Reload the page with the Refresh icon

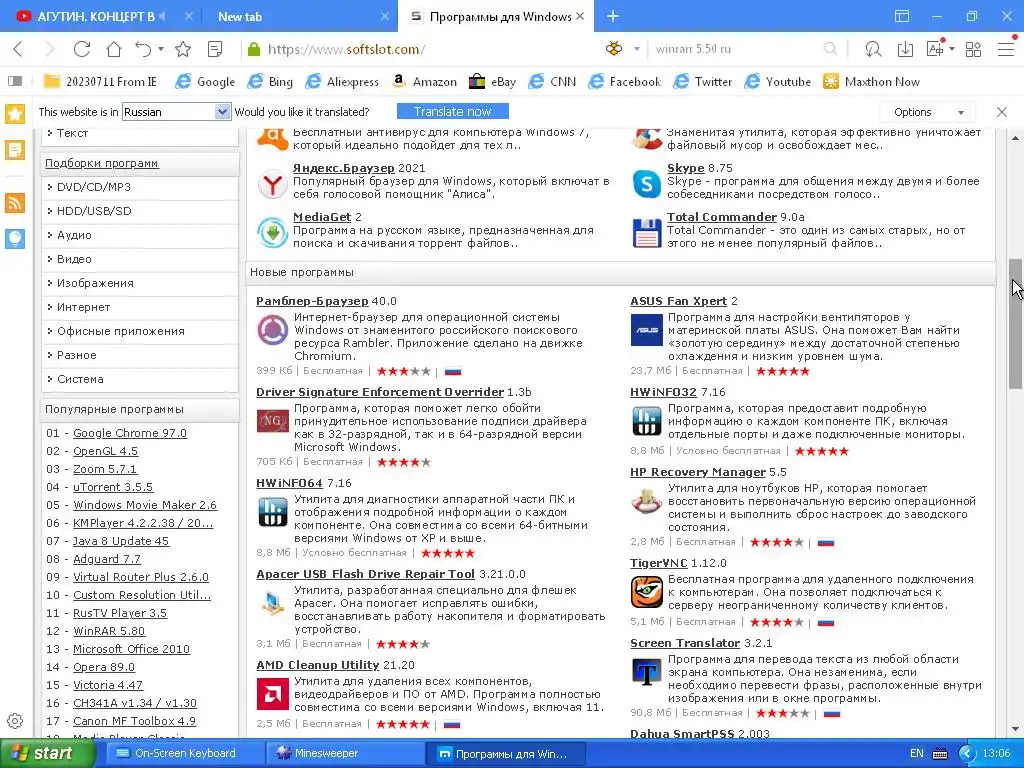tap(82, 49)
